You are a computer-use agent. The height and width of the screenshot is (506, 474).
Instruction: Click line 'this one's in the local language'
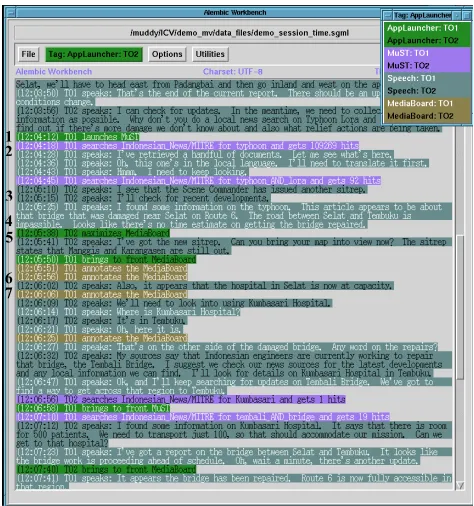coord(223,163)
